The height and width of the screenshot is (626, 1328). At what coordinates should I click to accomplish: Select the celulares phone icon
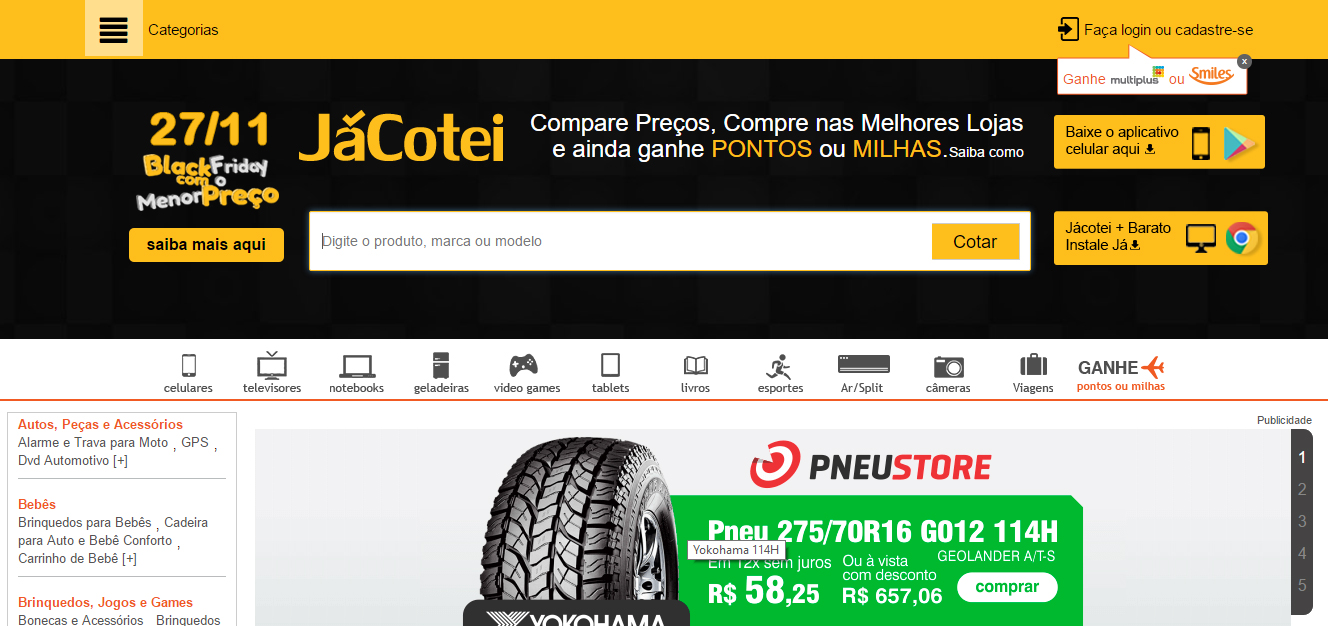(x=188, y=365)
